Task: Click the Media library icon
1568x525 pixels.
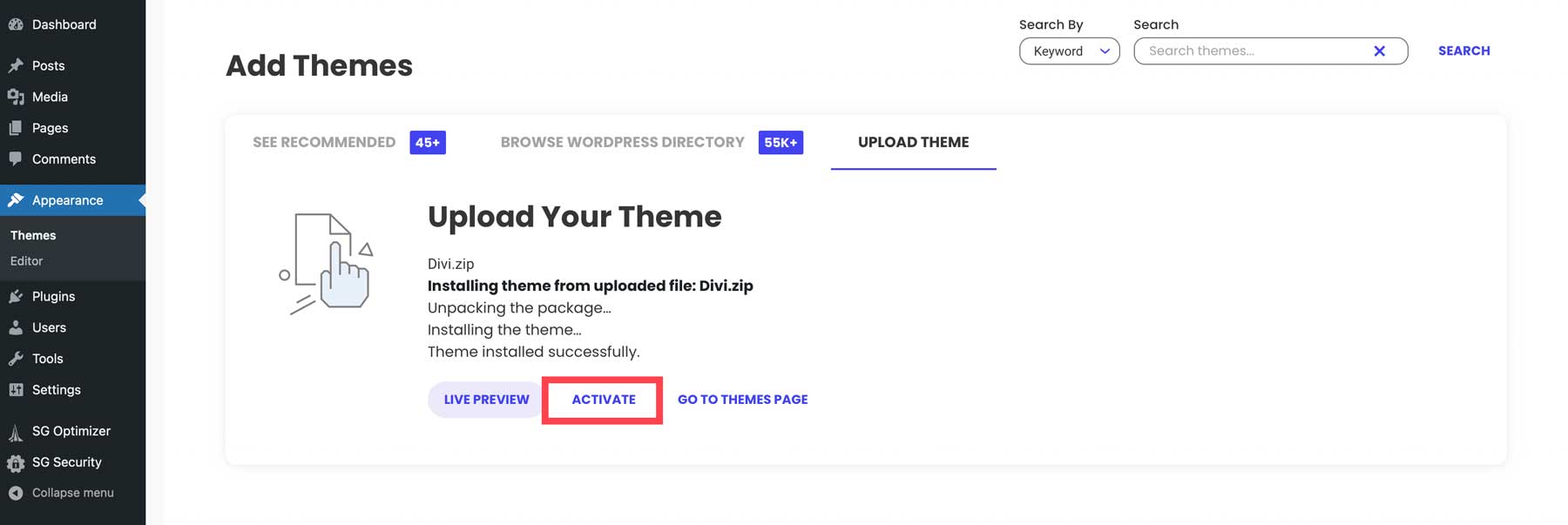Action: click(16, 97)
